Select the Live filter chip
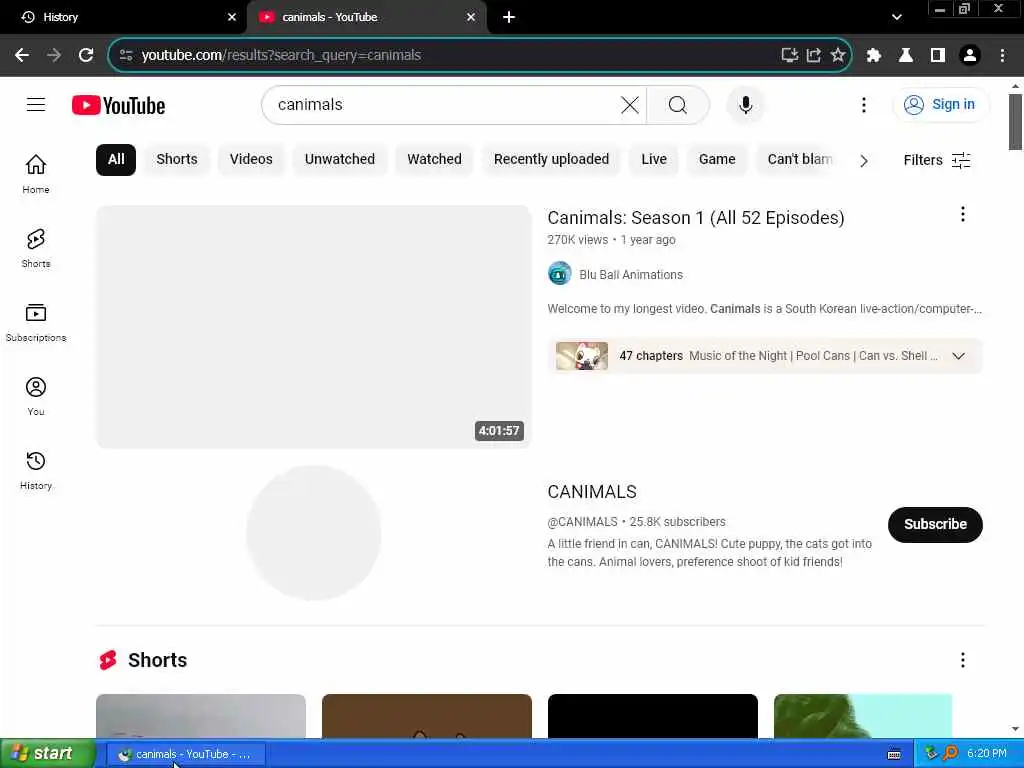Viewport: 1024px width, 768px height. [x=654, y=159]
